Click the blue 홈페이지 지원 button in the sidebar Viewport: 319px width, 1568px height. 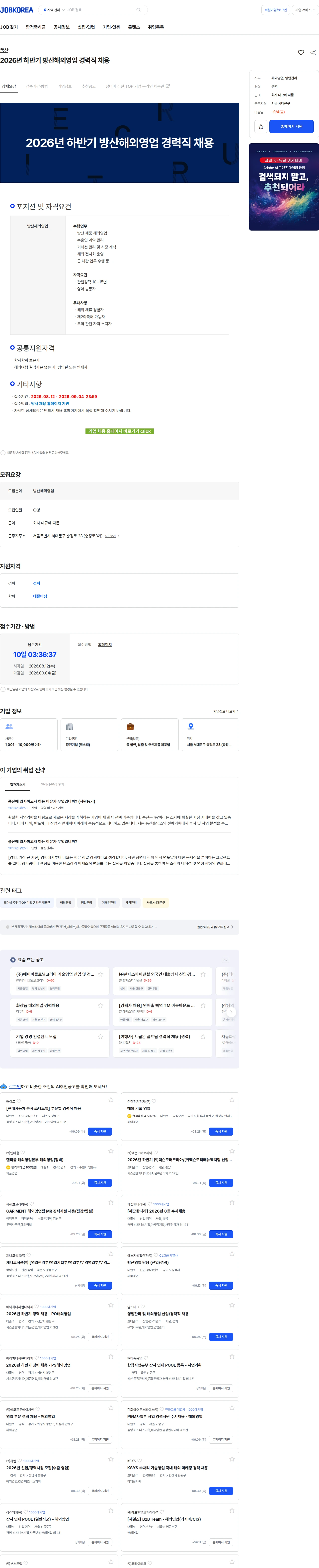[x=291, y=127]
